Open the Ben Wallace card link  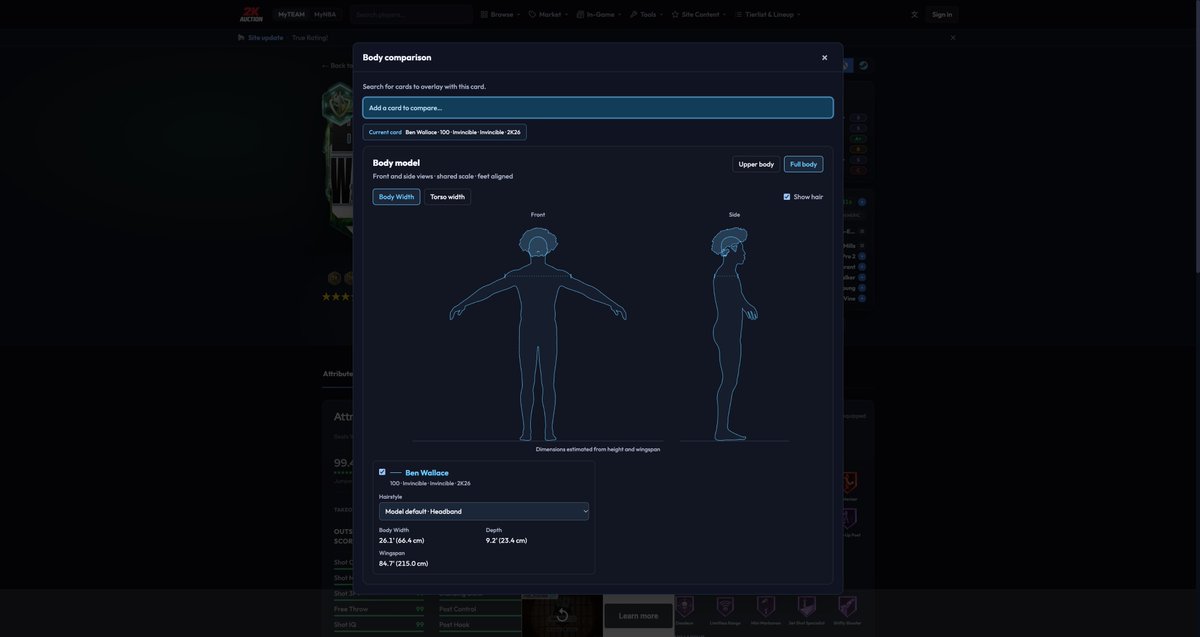coord(427,473)
